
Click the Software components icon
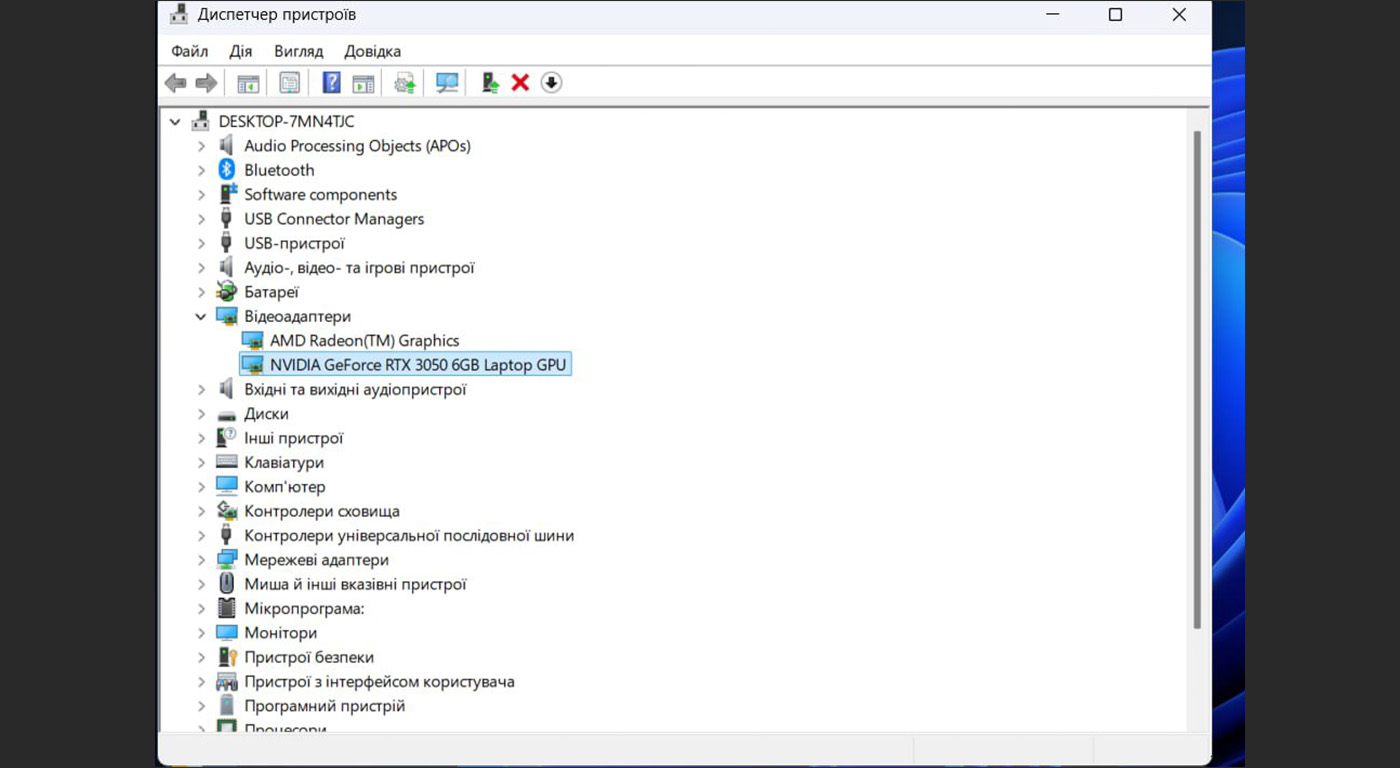[227, 194]
